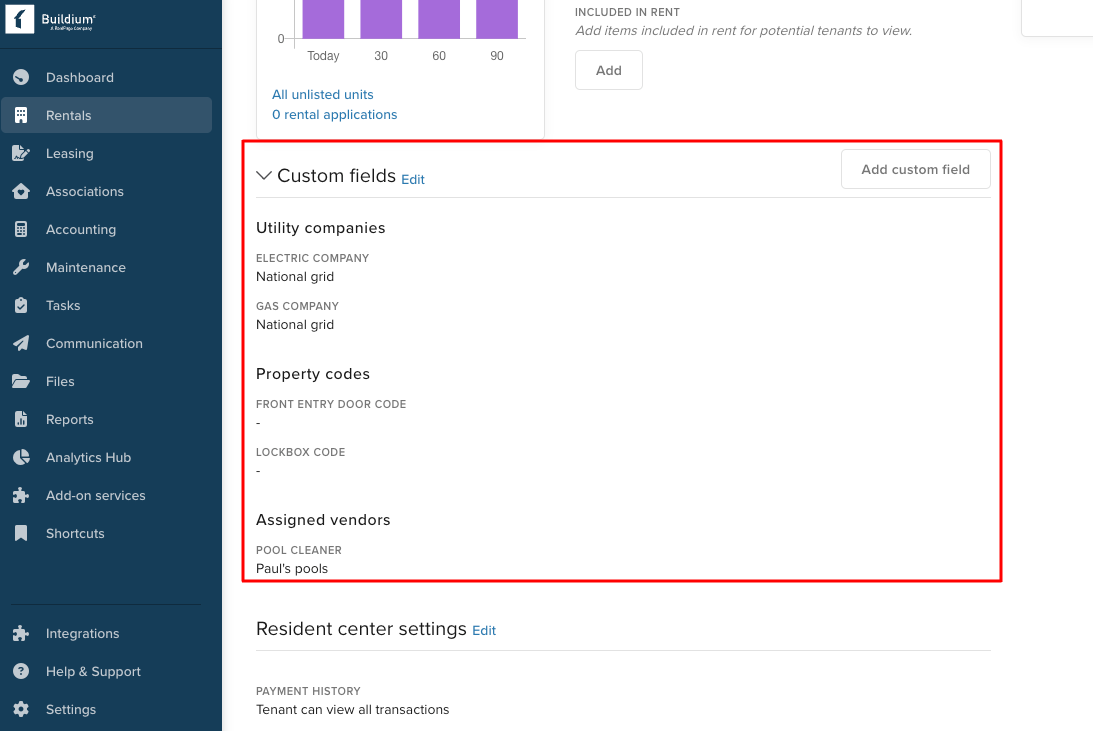Select the Rentals menu item

(x=70, y=115)
